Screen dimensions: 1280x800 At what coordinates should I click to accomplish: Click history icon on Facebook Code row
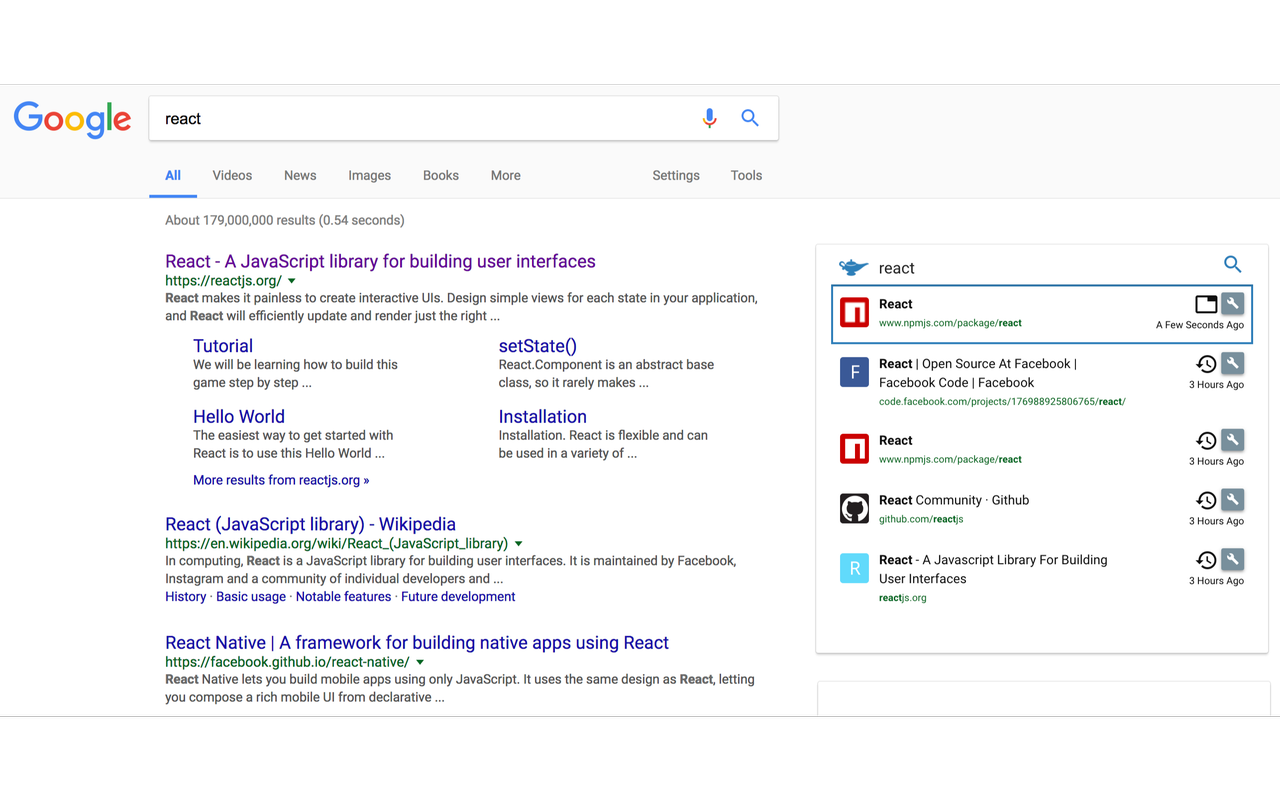[x=1206, y=364]
